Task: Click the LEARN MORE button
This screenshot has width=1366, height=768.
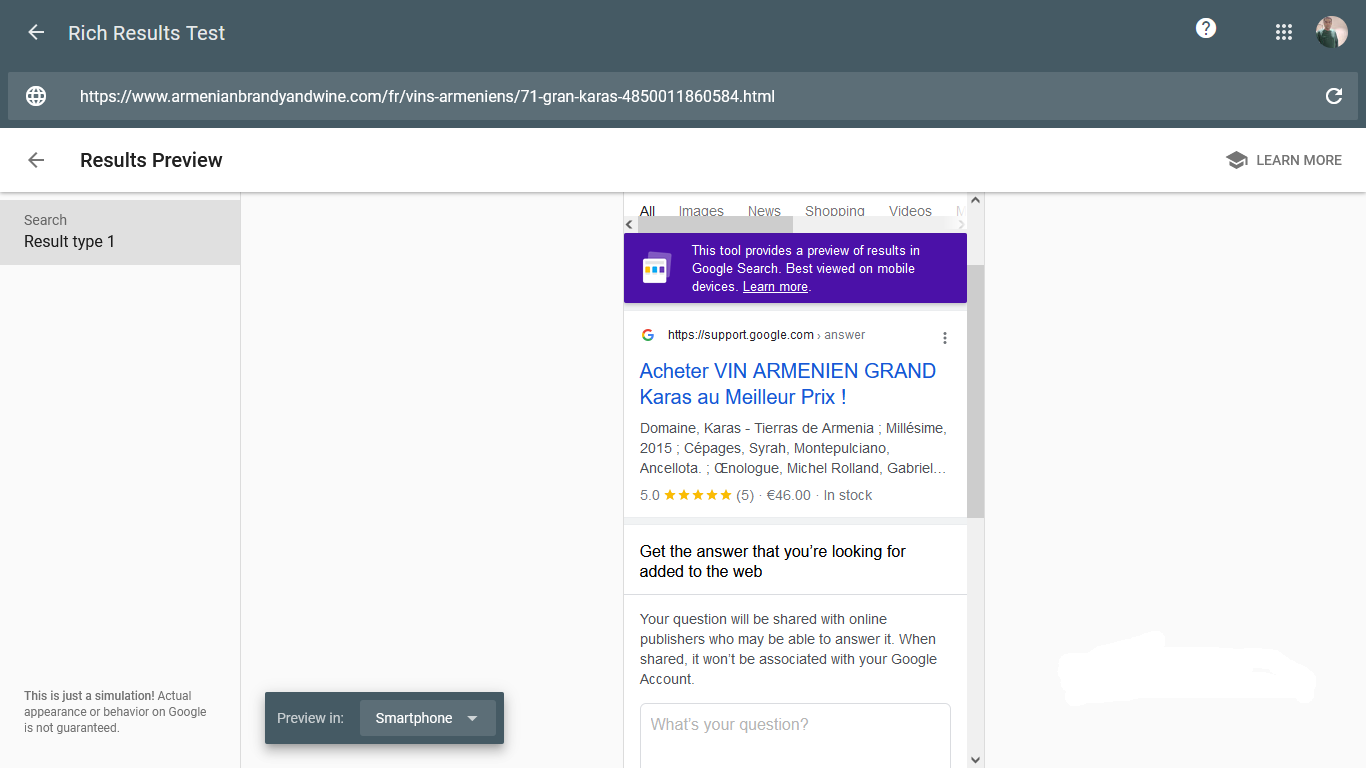Action: tap(1284, 160)
